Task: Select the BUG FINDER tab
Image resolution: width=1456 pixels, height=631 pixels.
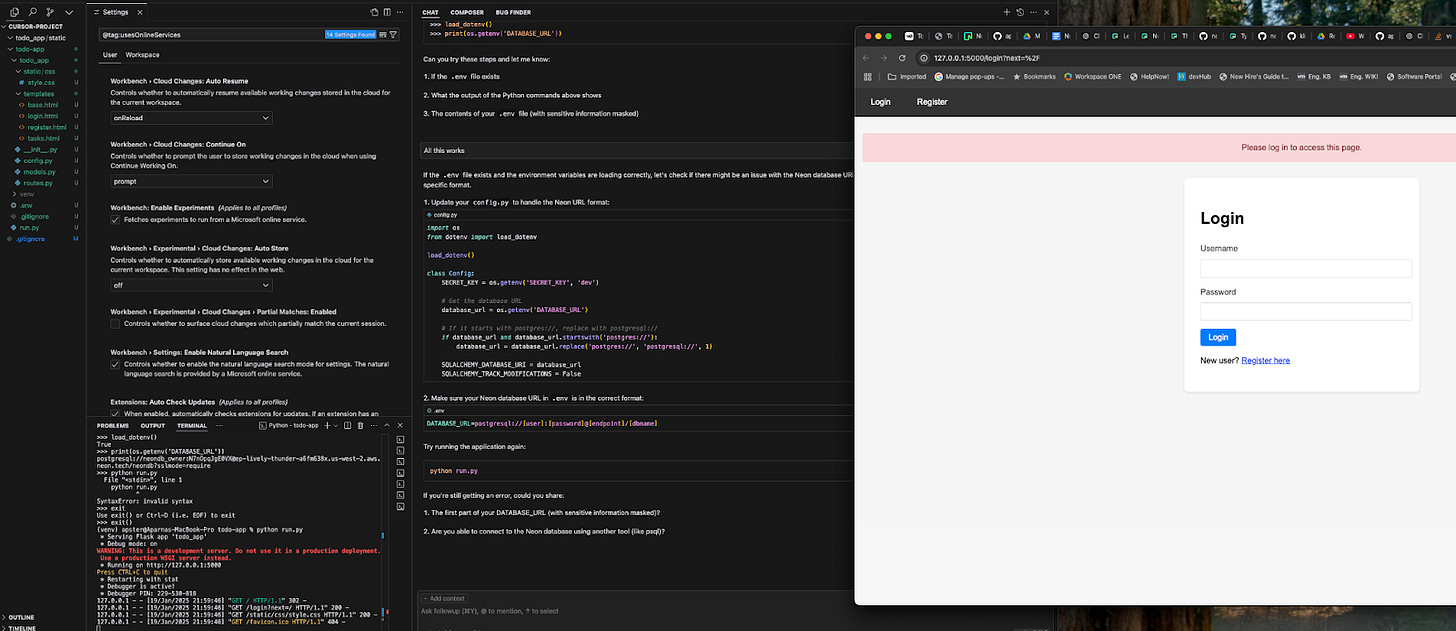Action: coord(513,12)
